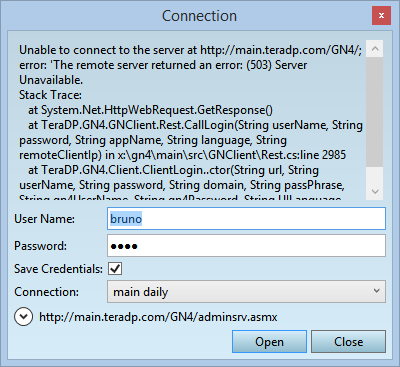Click the error message scrollbar up arrow
This screenshot has width=400, height=367.
[375, 49]
